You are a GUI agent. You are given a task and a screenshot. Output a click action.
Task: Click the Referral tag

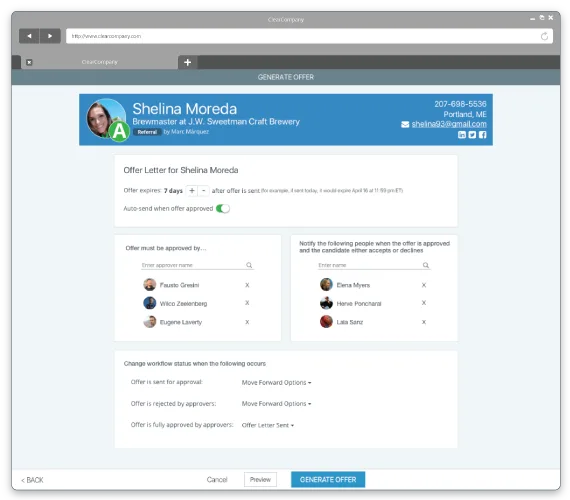pyautogui.click(x=147, y=132)
